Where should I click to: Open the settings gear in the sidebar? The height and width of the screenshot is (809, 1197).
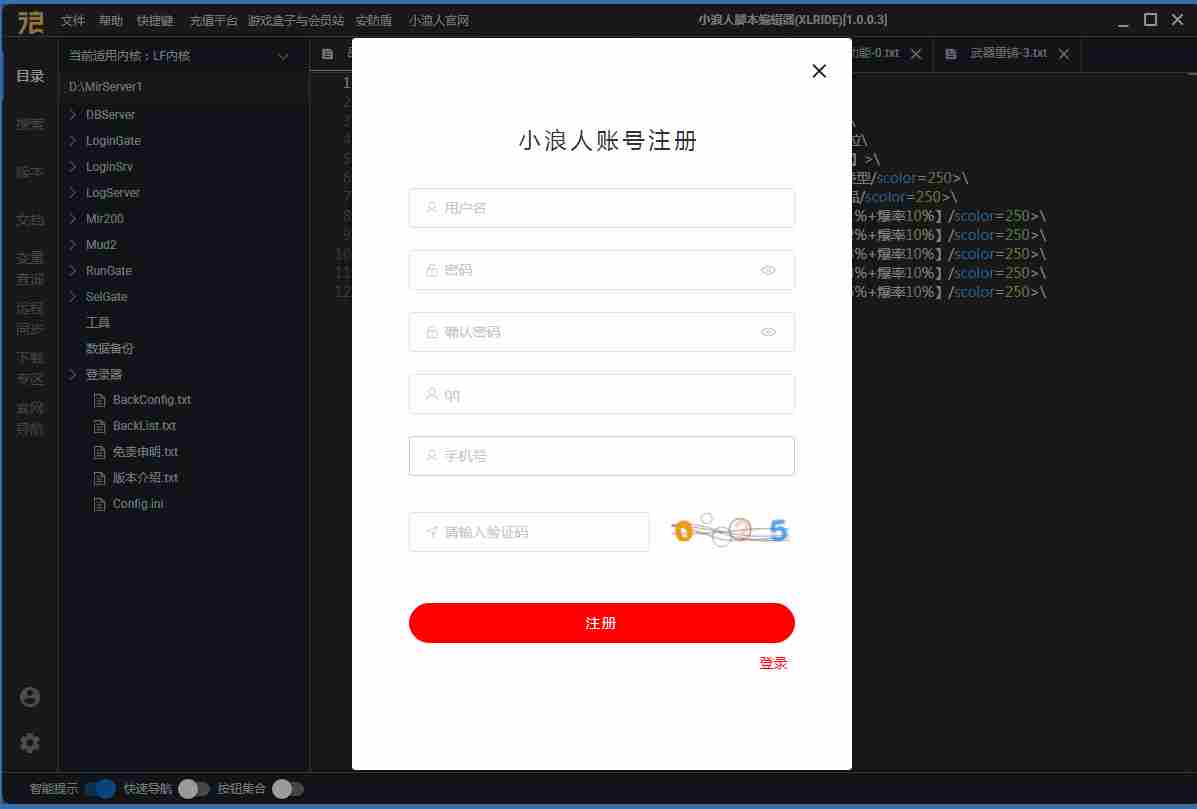[x=29, y=743]
